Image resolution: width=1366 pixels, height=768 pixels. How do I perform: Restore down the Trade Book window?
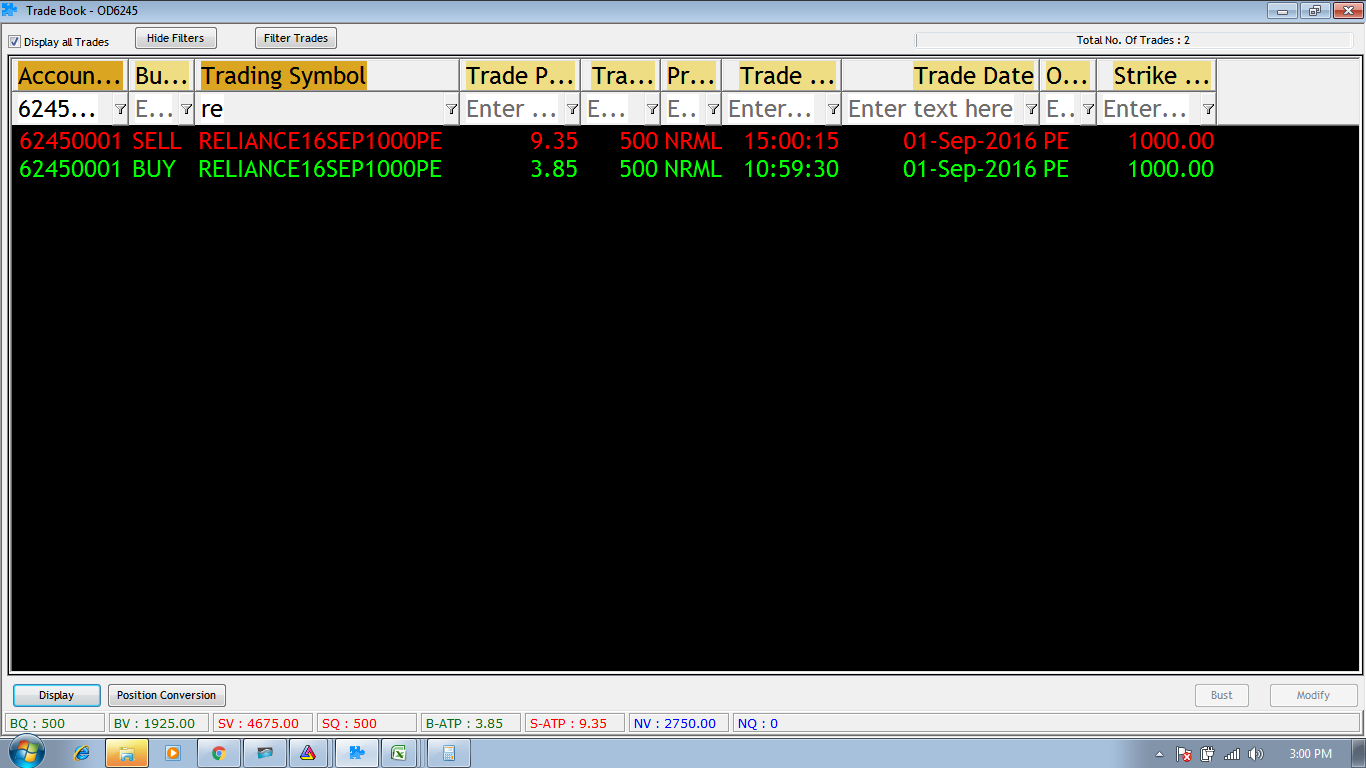[1314, 10]
